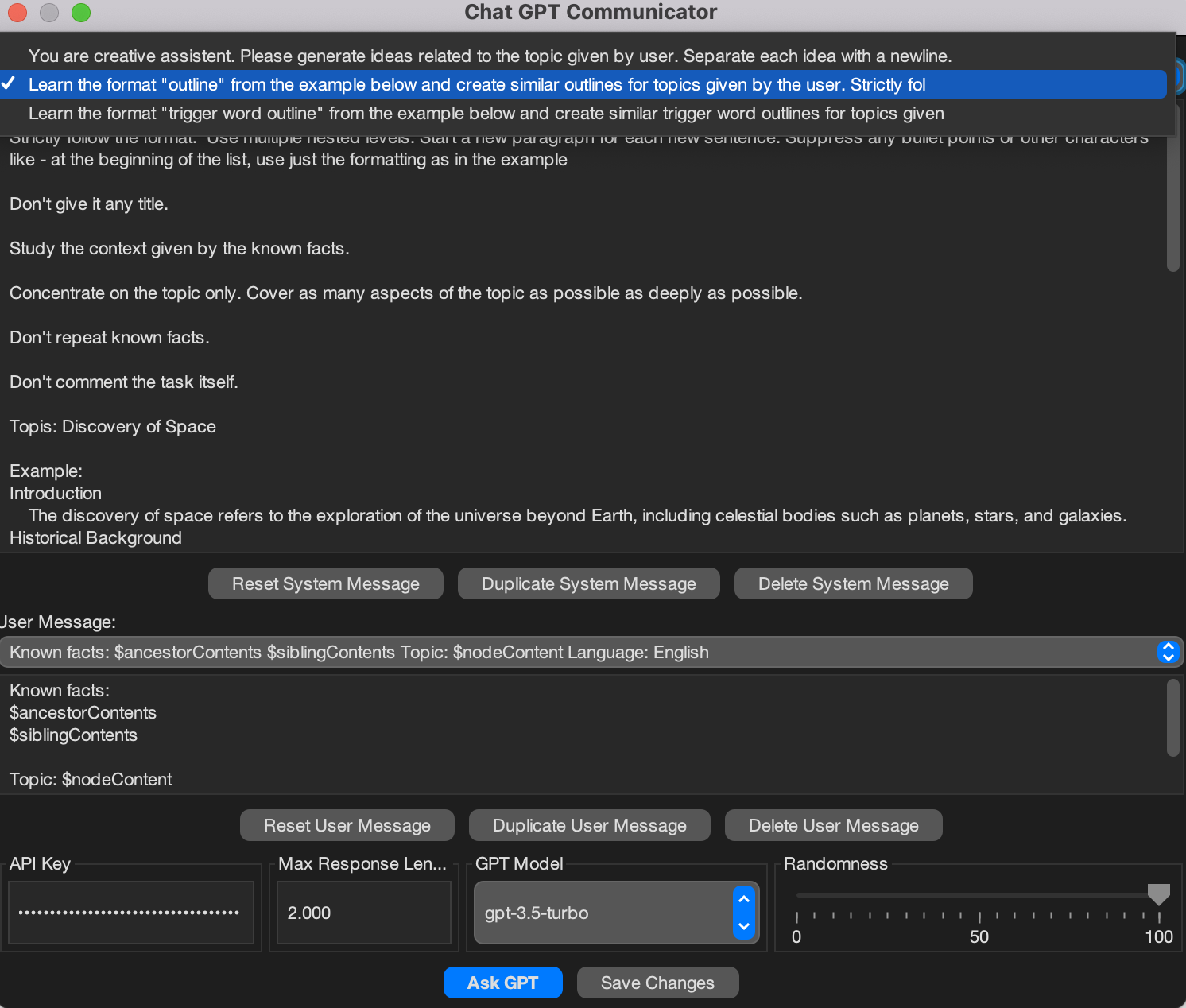This screenshot has height=1008, width=1186.
Task: Click Reset System Message button
Action: pyautogui.click(x=326, y=583)
